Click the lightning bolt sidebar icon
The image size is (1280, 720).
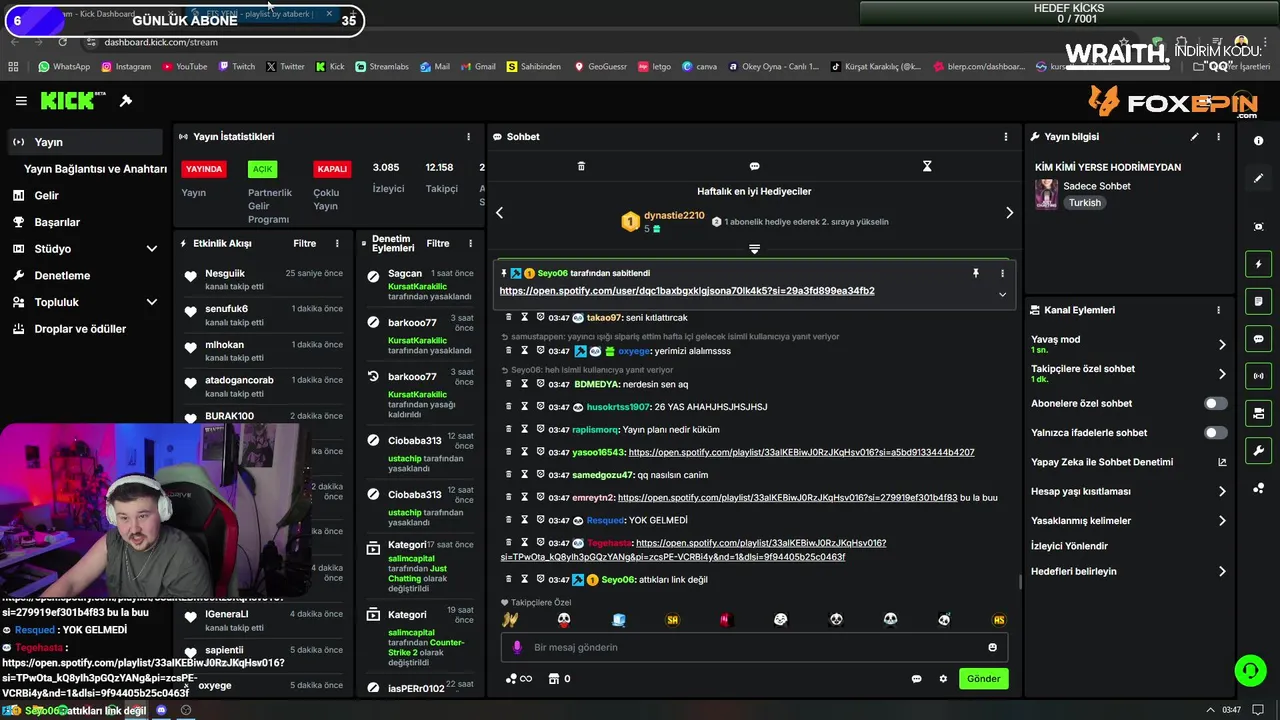point(1258,264)
